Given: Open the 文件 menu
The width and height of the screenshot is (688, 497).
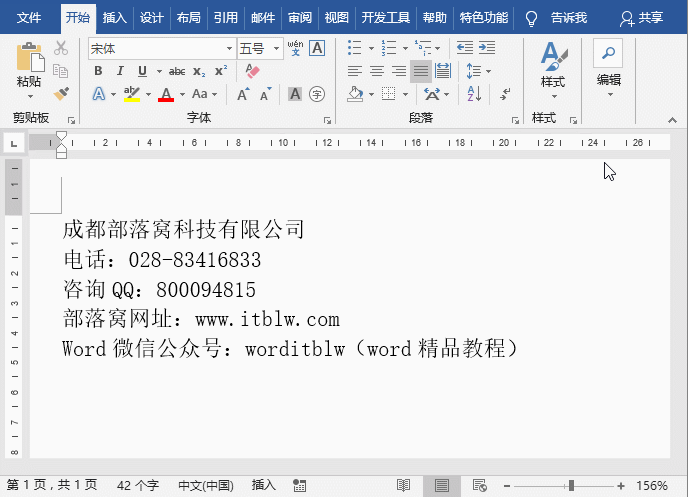Looking at the screenshot, I should 29,18.
